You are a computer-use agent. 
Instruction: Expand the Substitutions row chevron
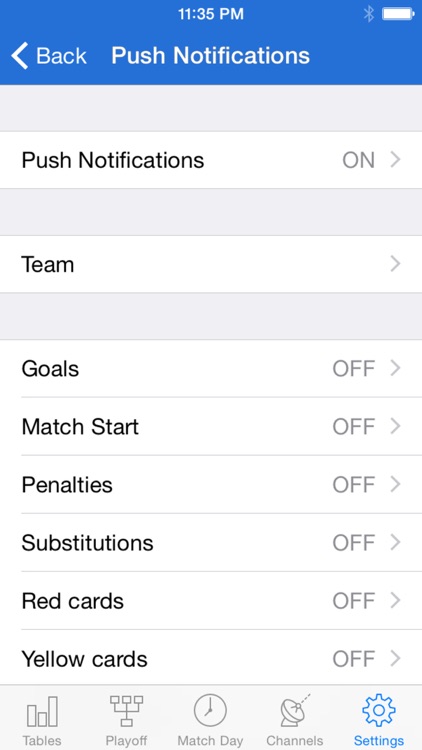point(395,542)
